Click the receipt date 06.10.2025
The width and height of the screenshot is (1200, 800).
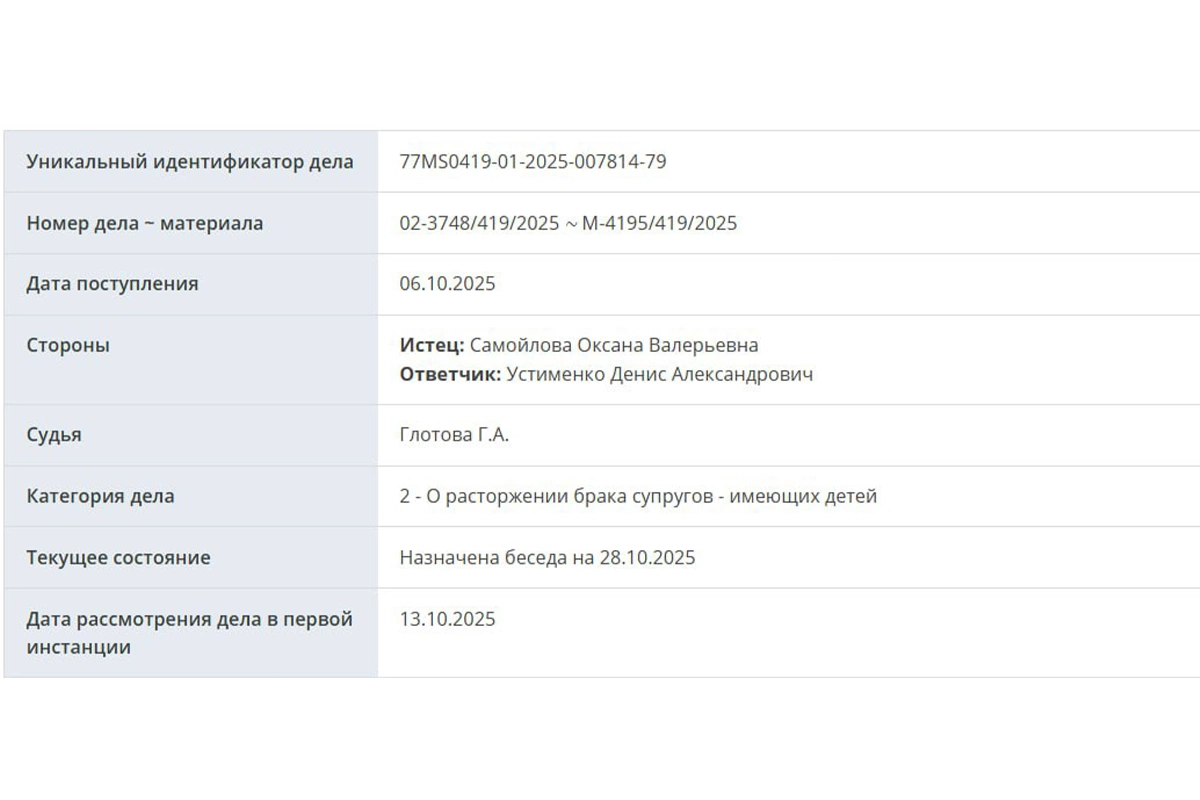pyautogui.click(x=447, y=284)
